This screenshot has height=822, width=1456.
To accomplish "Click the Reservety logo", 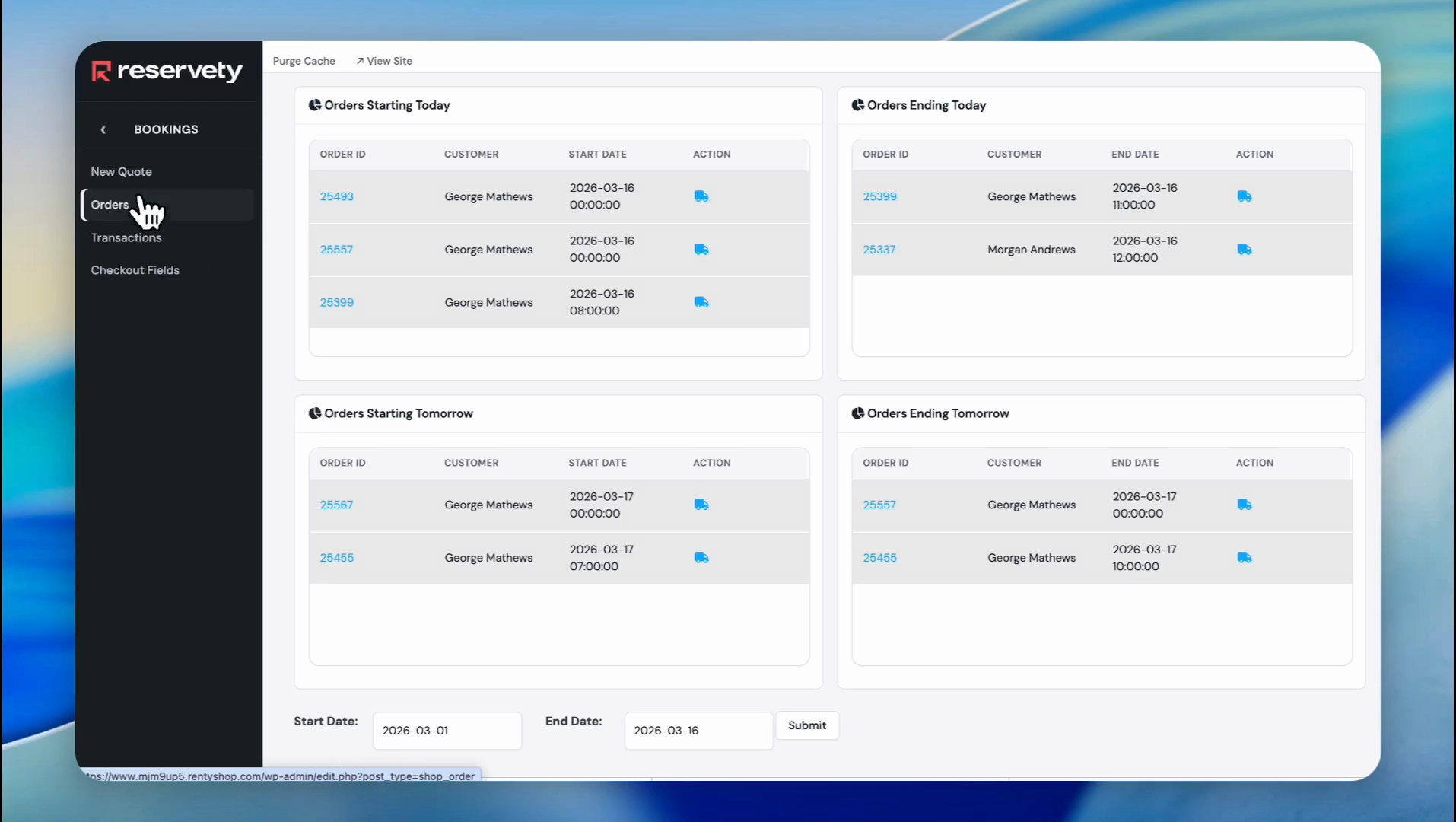I will pos(167,71).
